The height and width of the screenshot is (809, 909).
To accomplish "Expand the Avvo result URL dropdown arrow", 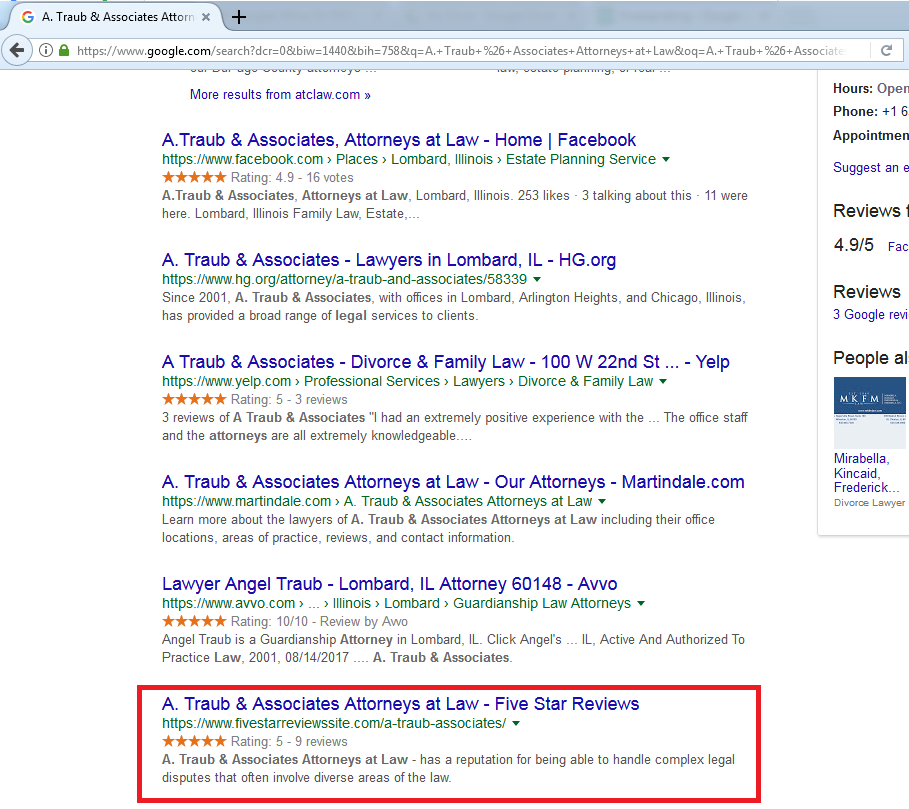I will pyautogui.click(x=641, y=603).
